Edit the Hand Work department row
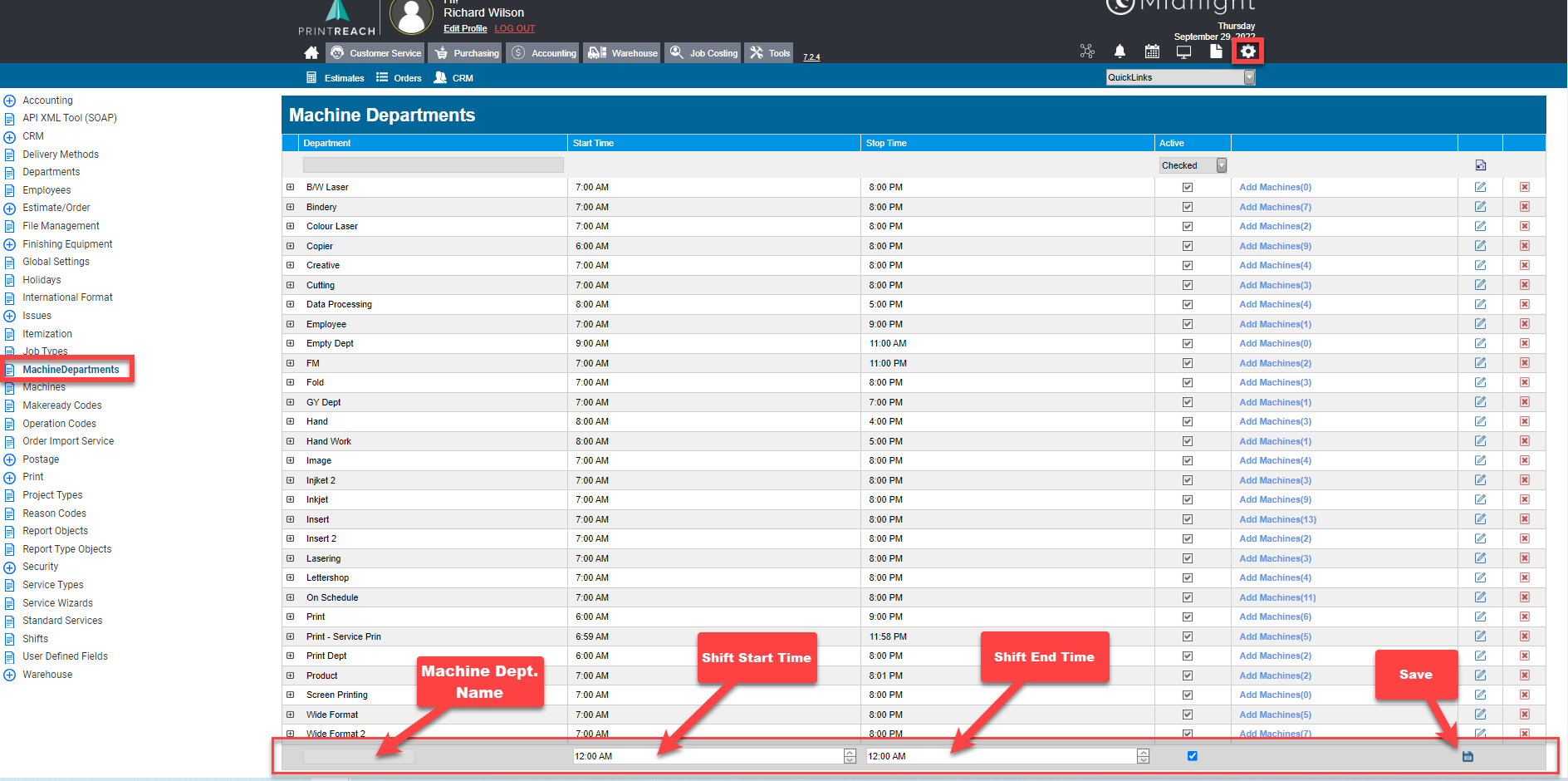 [1480, 441]
